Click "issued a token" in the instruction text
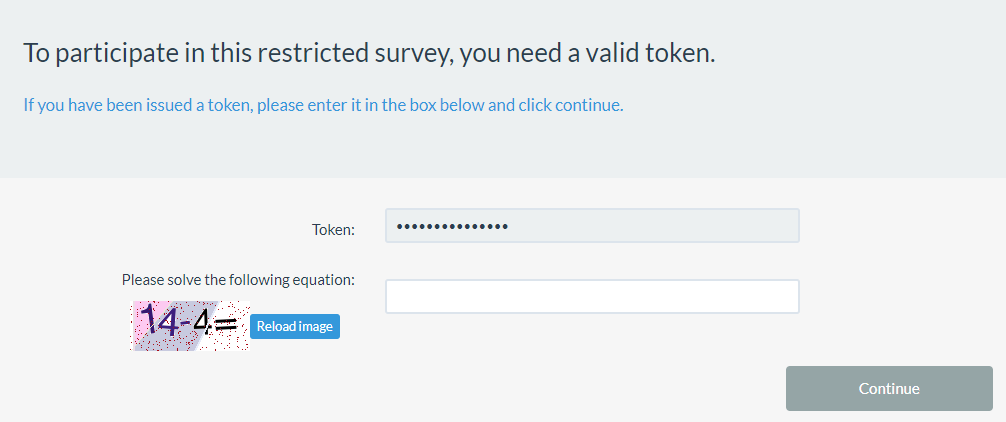 [x=201, y=105]
